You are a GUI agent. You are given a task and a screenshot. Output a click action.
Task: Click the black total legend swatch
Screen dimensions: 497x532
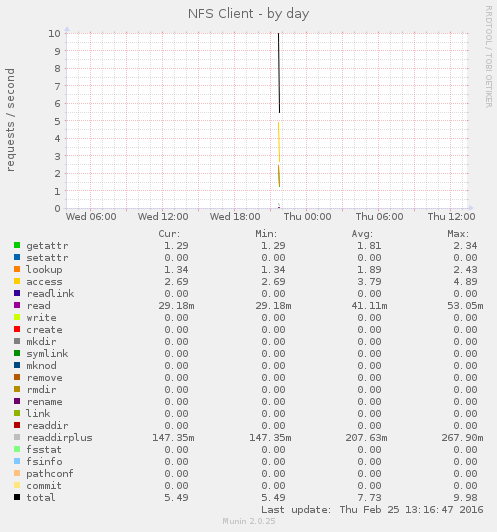click(x=17, y=497)
